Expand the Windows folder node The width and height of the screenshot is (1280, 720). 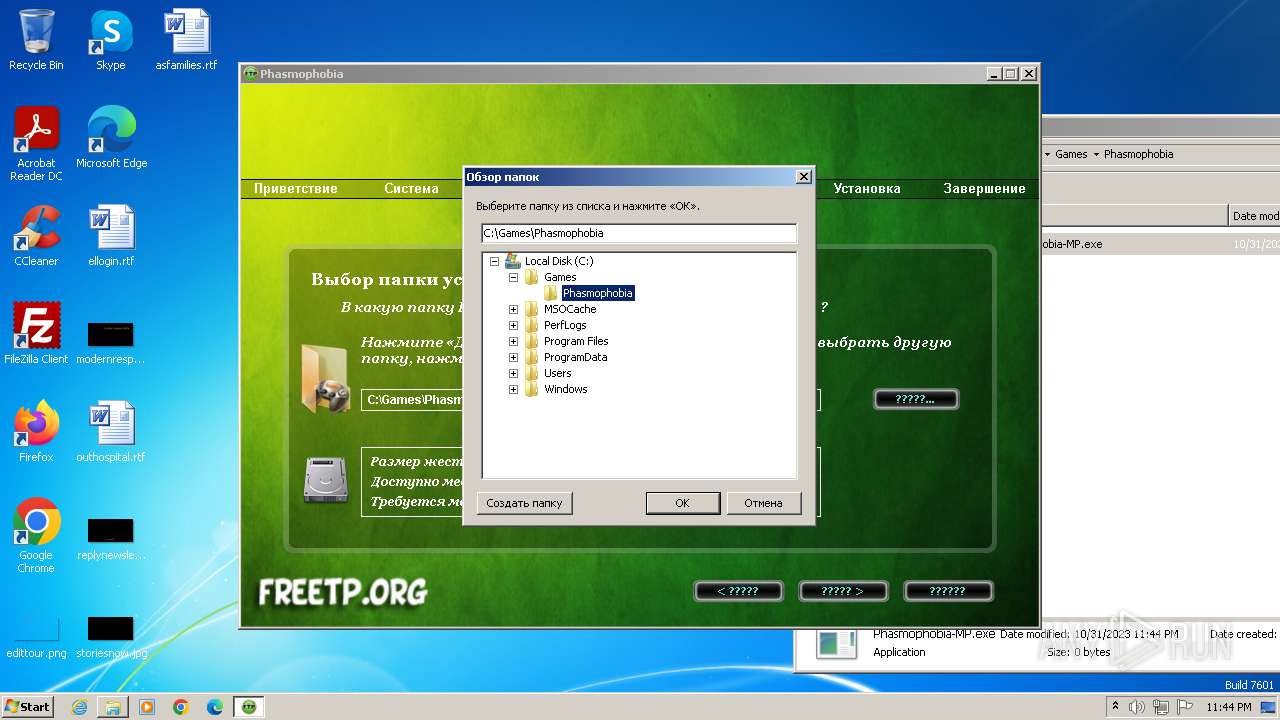point(513,389)
